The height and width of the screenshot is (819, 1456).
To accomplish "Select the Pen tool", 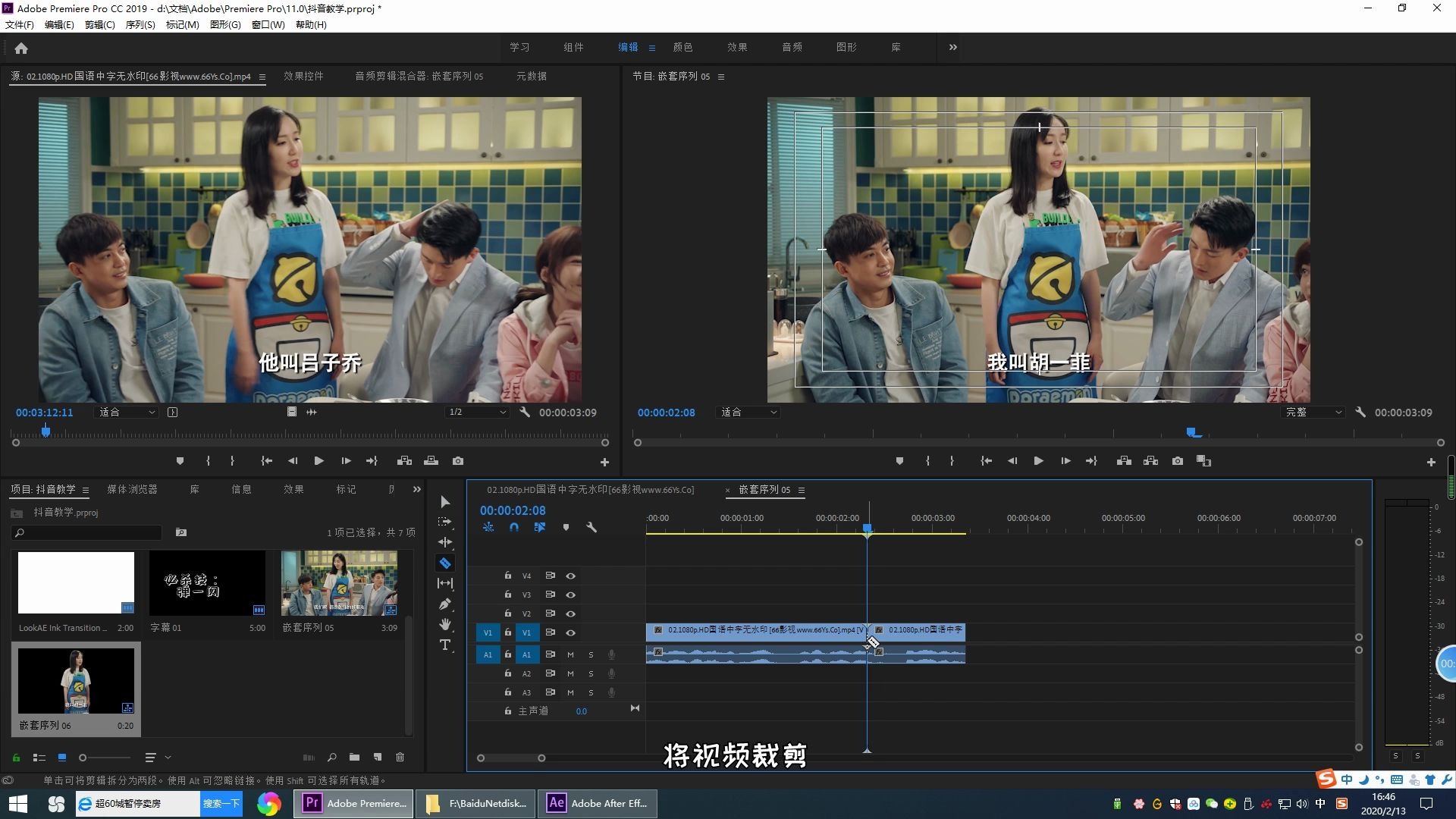I will tap(445, 604).
